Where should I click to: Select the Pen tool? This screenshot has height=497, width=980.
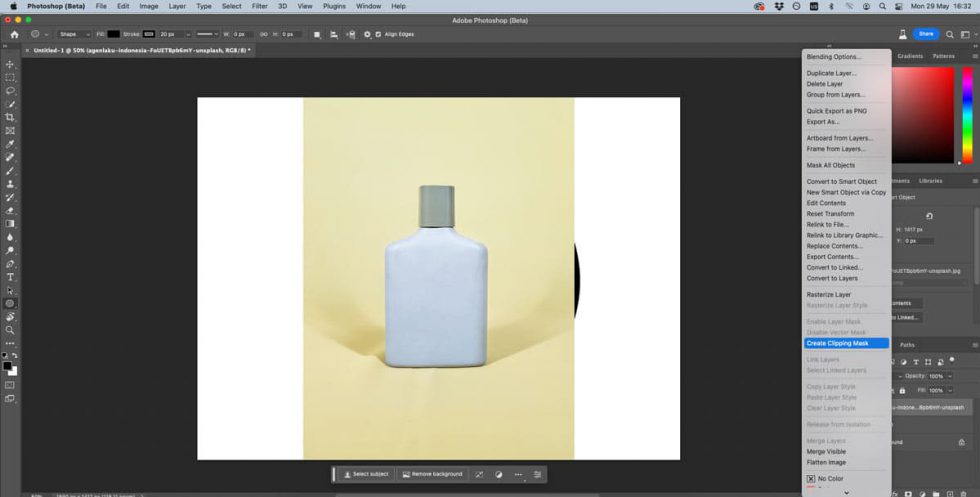(x=10, y=264)
